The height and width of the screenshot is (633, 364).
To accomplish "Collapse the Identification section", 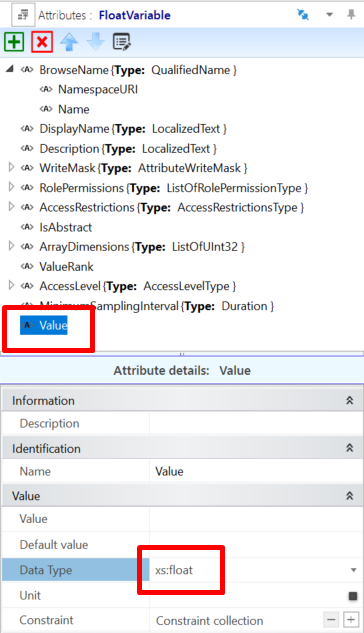I will (x=349, y=448).
